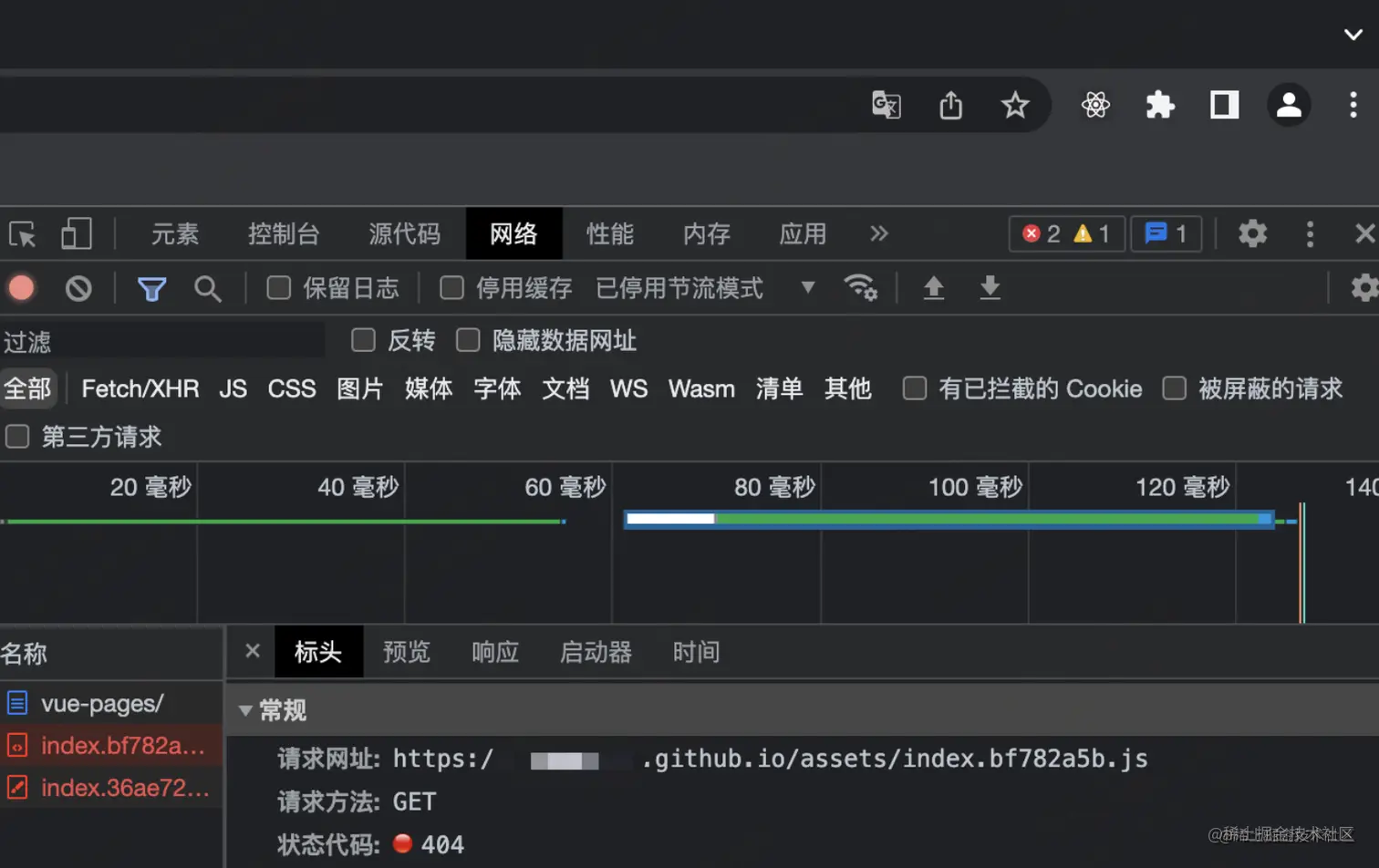1379x868 pixels.
Task: Select the index.bf782a… request row
Action: [111, 745]
